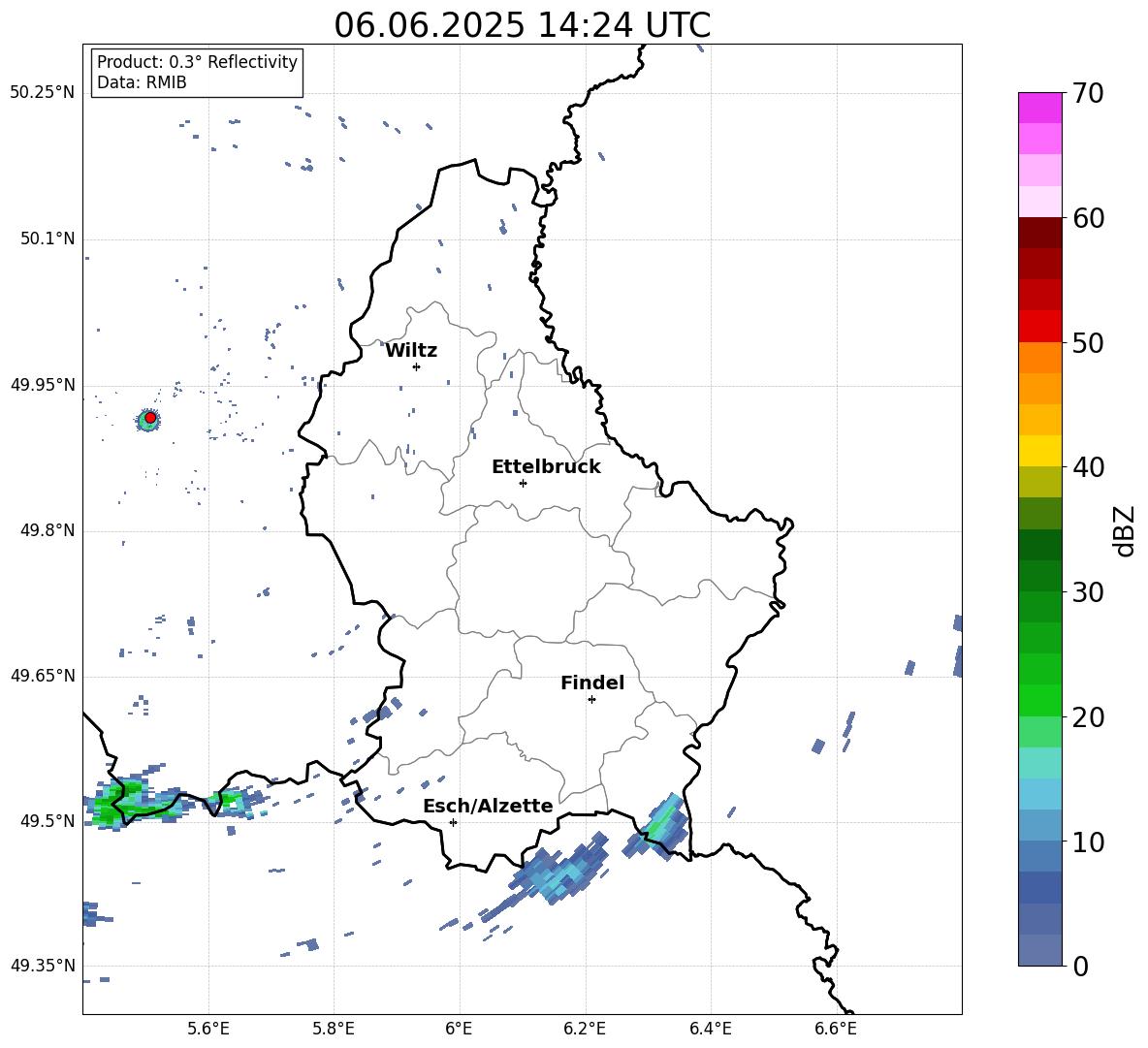This screenshot has width=1148, height=1048.
Task: Select the Findel city label
Action: point(592,683)
